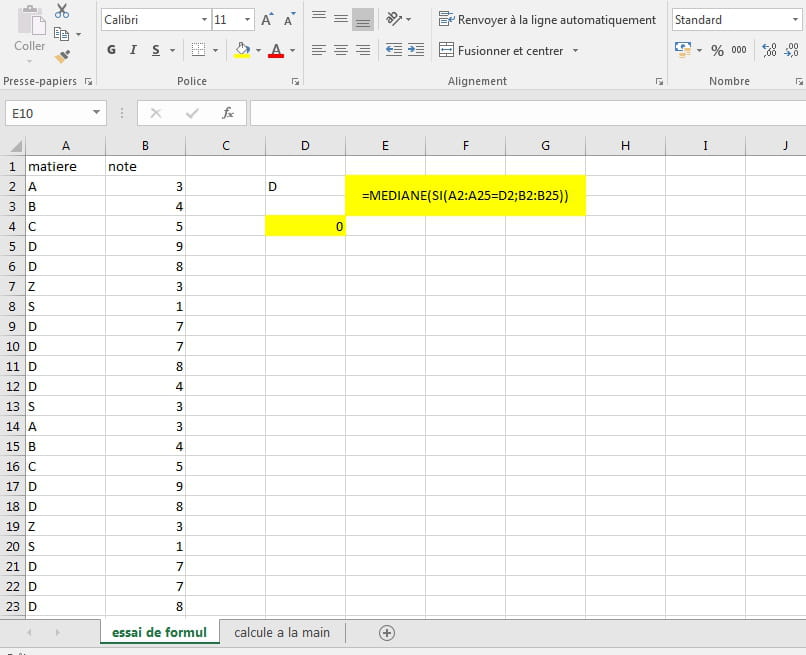The height and width of the screenshot is (655, 806).
Task: Expand the Name Box dropdown arrow
Action: [96, 113]
